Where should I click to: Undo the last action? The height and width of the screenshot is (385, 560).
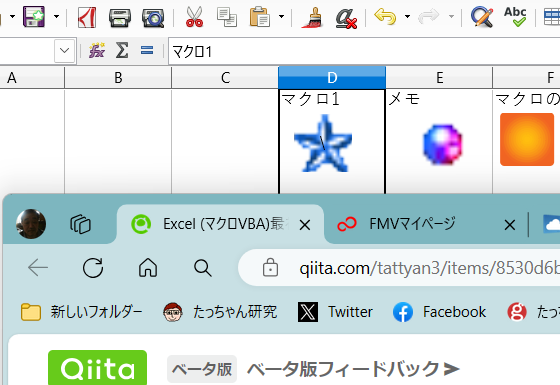click(x=385, y=16)
